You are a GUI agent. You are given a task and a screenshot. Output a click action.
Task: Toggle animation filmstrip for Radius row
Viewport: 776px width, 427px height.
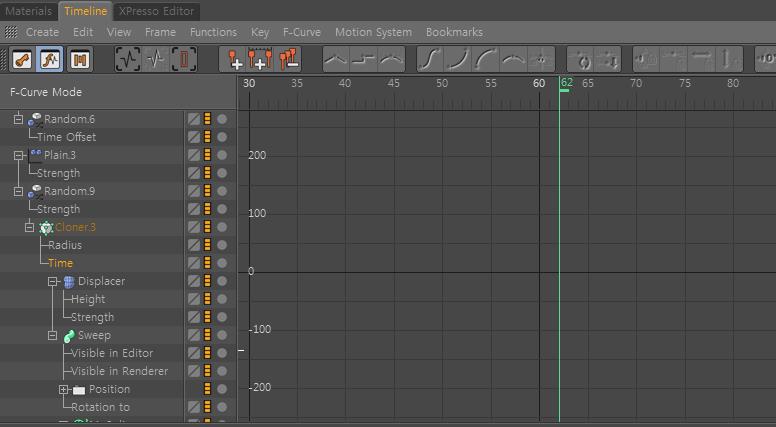tap(207, 245)
